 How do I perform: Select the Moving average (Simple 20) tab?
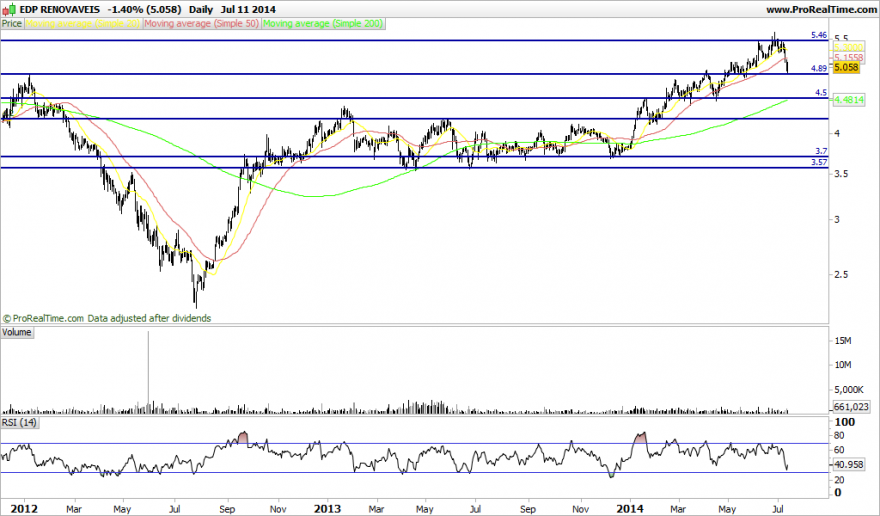83,24
